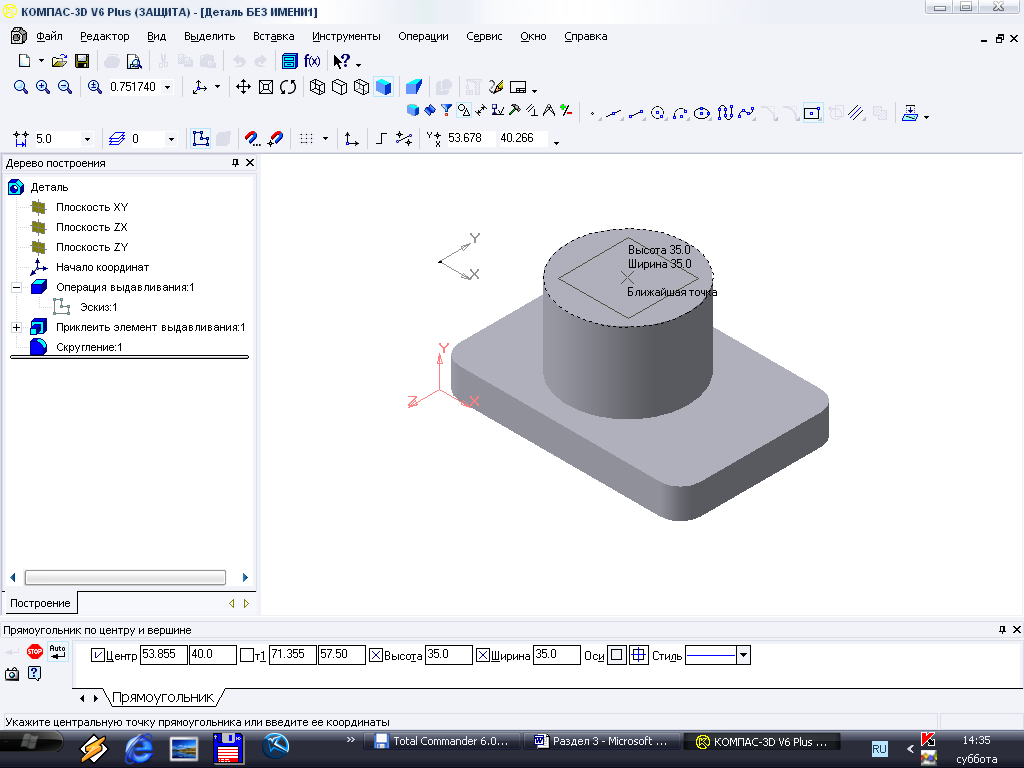The width and height of the screenshot is (1024, 768).
Task: Click the Ширина value field
Action: (x=556, y=655)
